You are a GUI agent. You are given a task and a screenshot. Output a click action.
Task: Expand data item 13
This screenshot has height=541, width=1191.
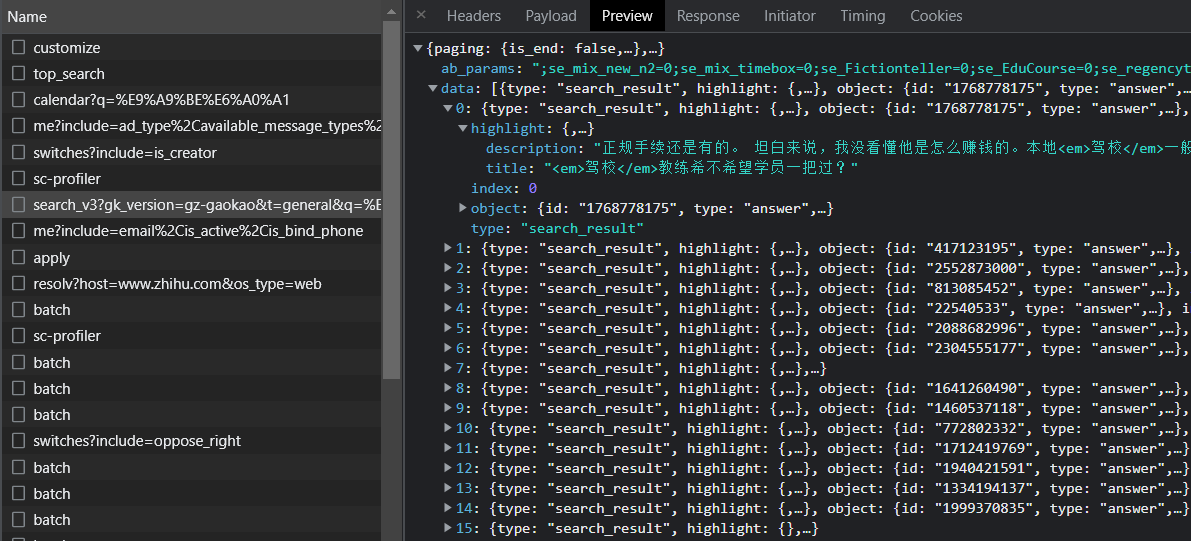[x=447, y=488]
